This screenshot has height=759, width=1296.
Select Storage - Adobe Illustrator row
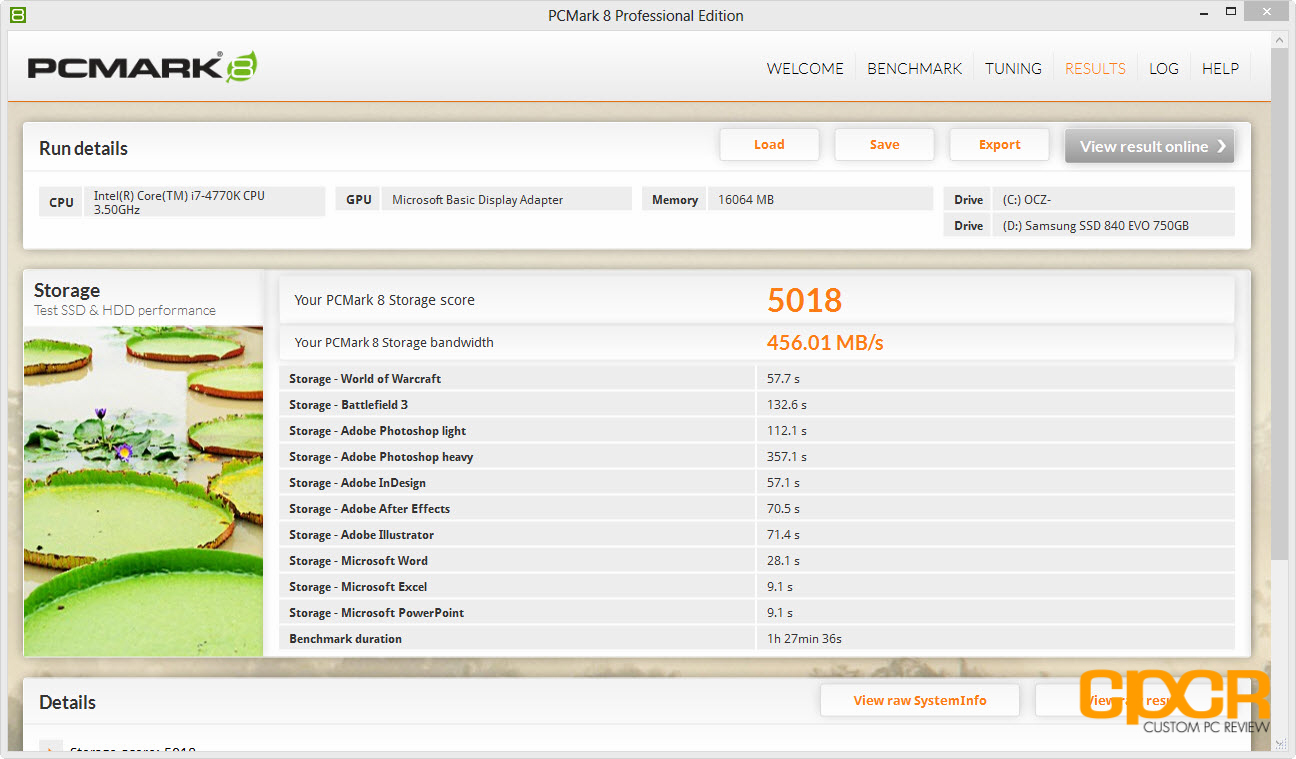[757, 535]
